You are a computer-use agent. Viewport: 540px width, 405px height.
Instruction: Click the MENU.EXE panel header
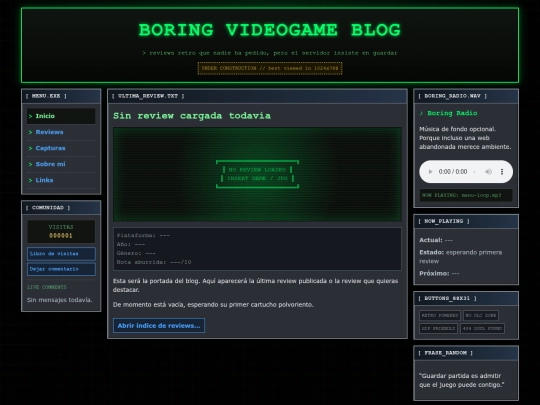click(x=61, y=96)
